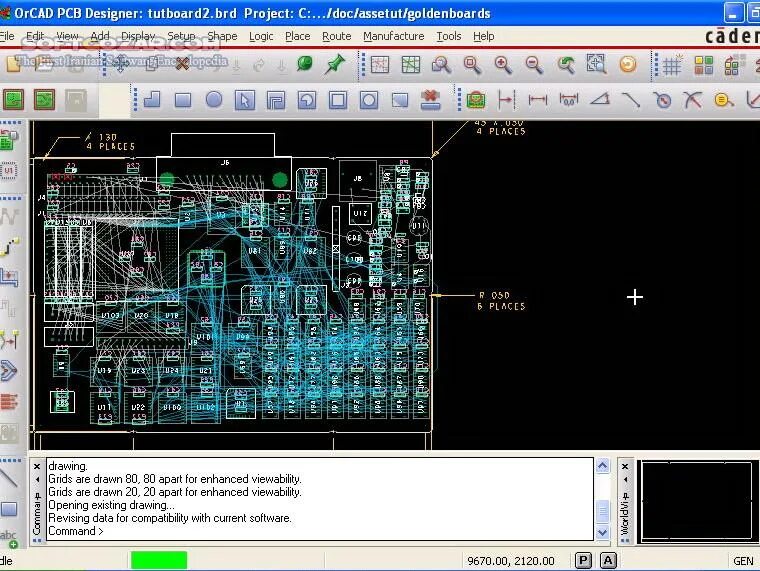The image size is (760, 571).
Task: Click the Linear Dimension icon
Action: coord(538,100)
